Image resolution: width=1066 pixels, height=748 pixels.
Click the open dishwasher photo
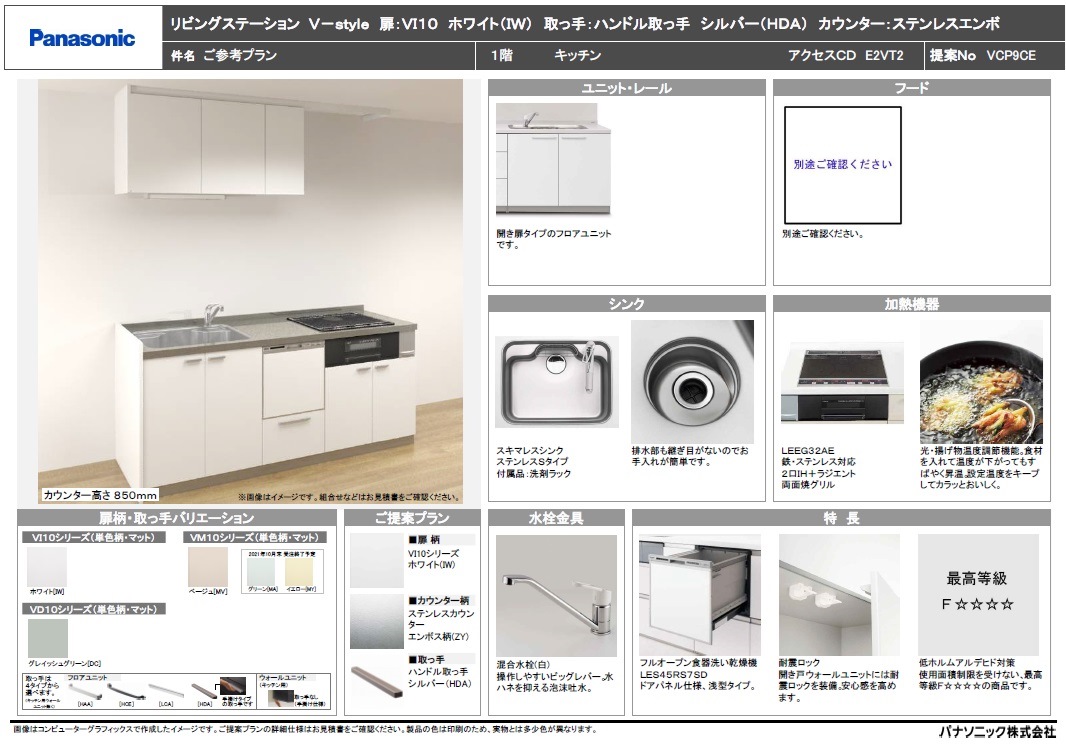(x=700, y=594)
